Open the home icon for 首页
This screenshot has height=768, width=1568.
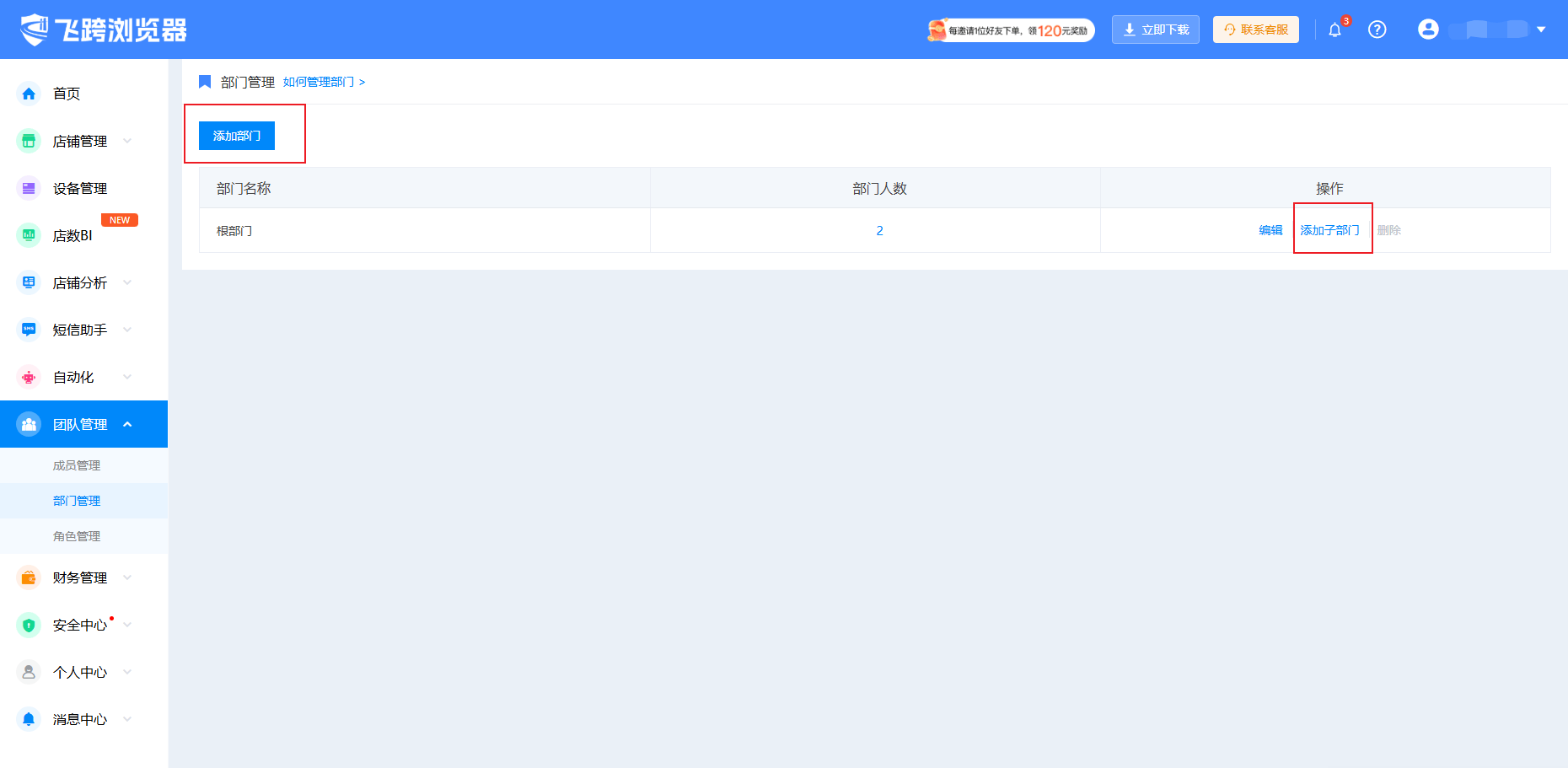click(29, 94)
